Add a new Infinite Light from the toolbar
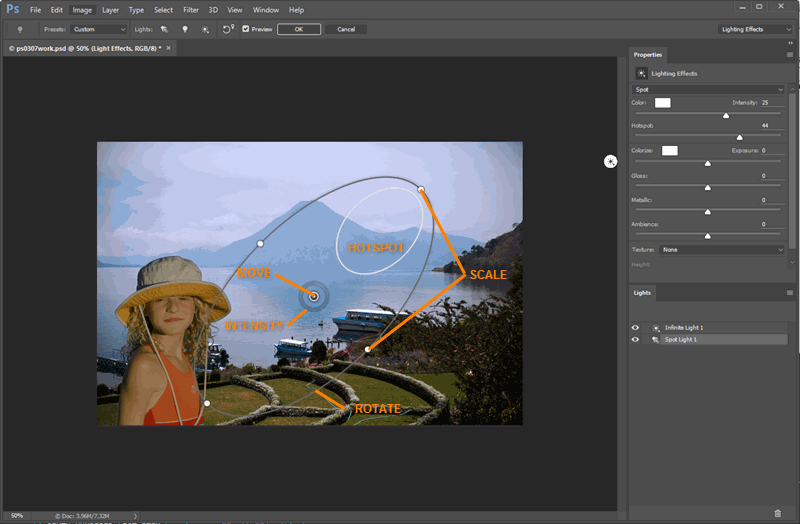 [x=205, y=30]
